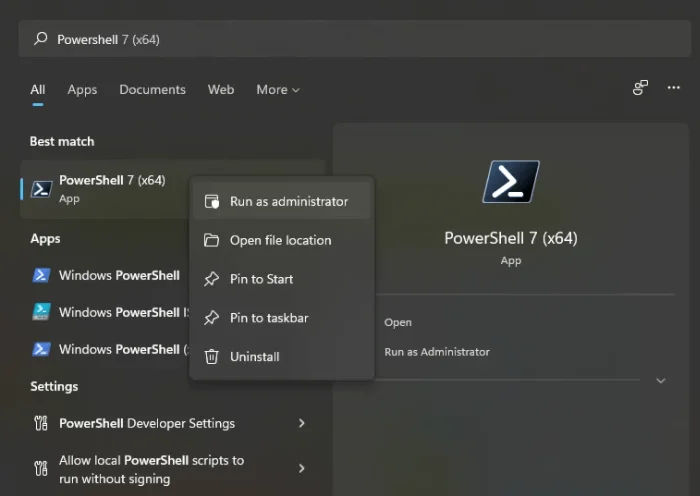Click the trash icon beside Uninstall
700x496 pixels.
click(212, 357)
